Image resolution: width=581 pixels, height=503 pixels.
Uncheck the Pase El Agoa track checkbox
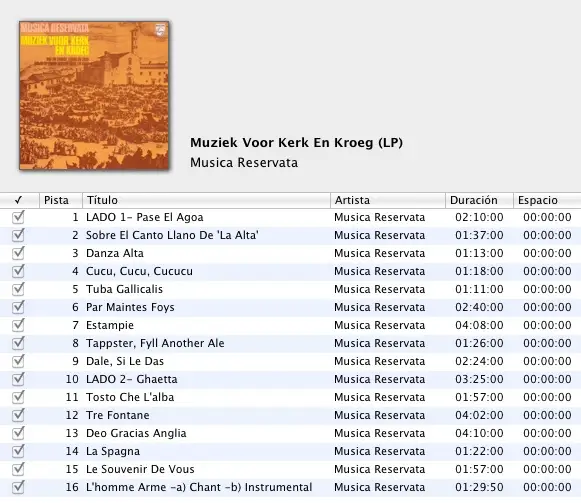coord(18,217)
